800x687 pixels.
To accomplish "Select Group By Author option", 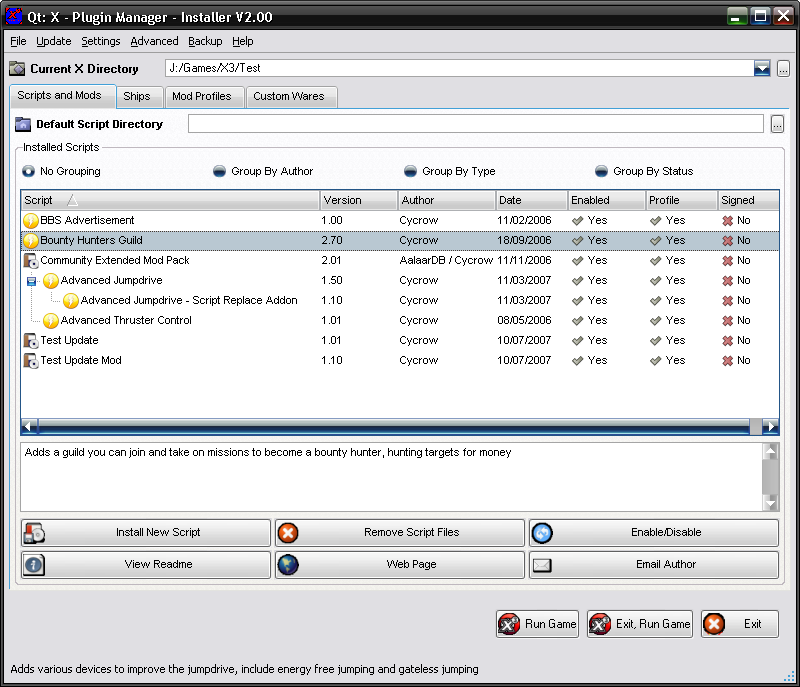I will (x=219, y=171).
